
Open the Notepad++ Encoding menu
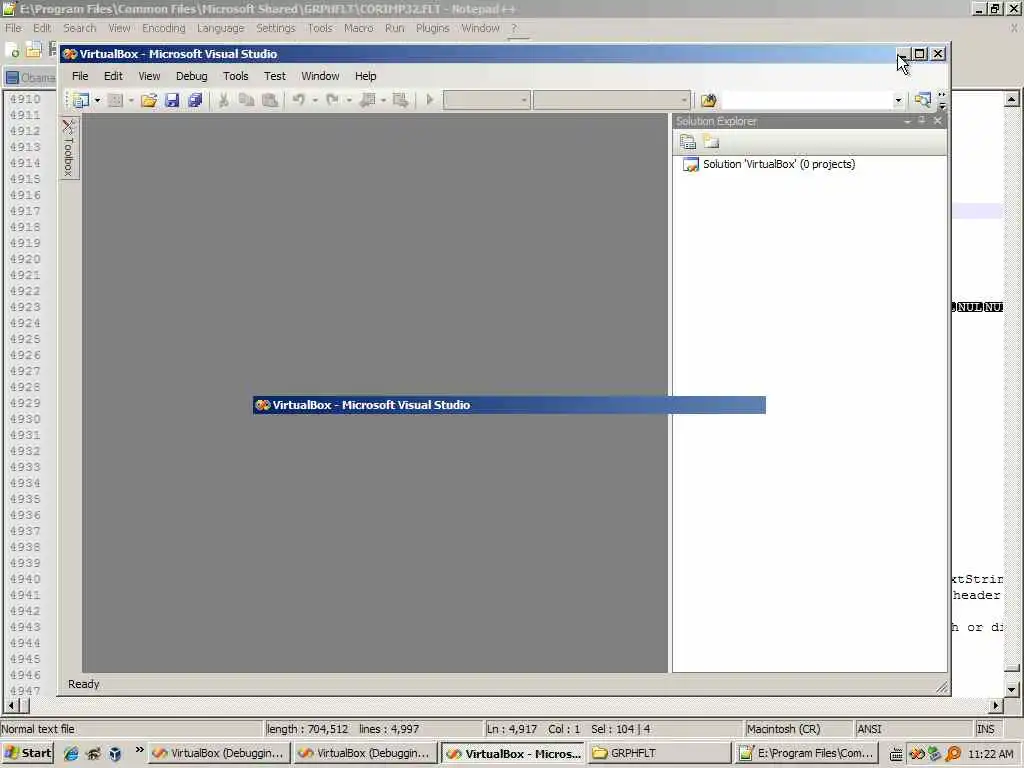tap(163, 28)
